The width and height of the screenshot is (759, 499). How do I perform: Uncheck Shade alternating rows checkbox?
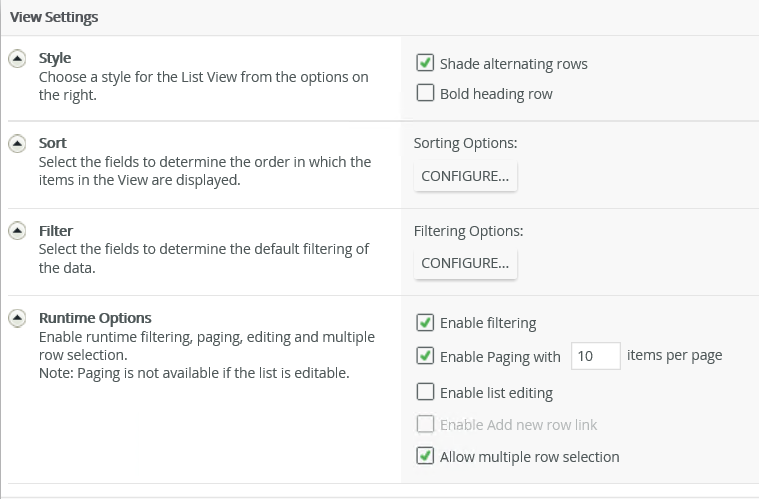(x=425, y=64)
